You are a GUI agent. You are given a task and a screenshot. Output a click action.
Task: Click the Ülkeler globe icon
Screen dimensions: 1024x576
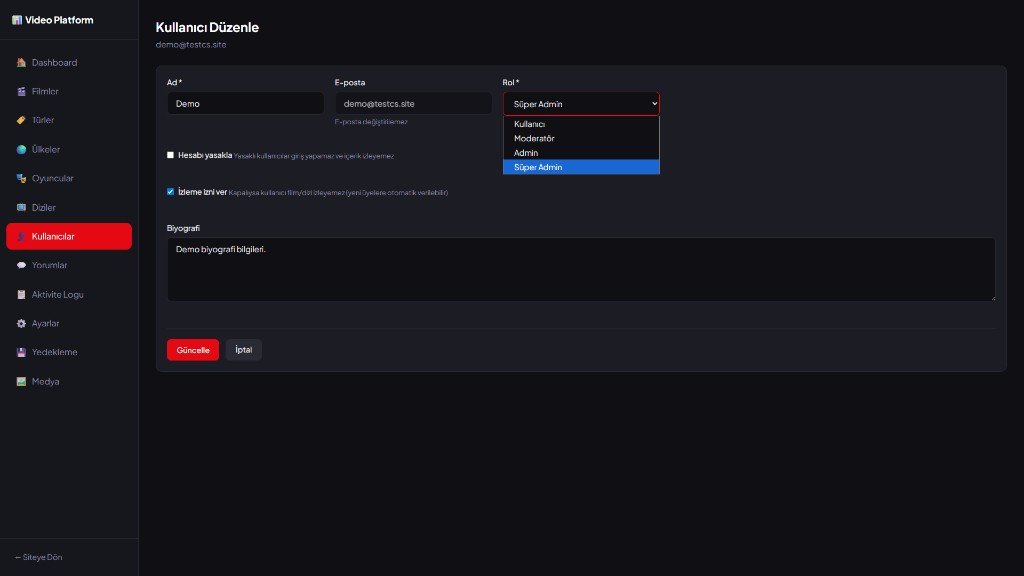pos(20,149)
